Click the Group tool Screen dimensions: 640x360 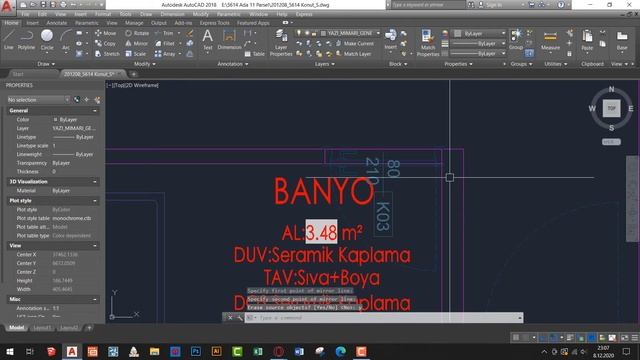click(x=516, y=40)
